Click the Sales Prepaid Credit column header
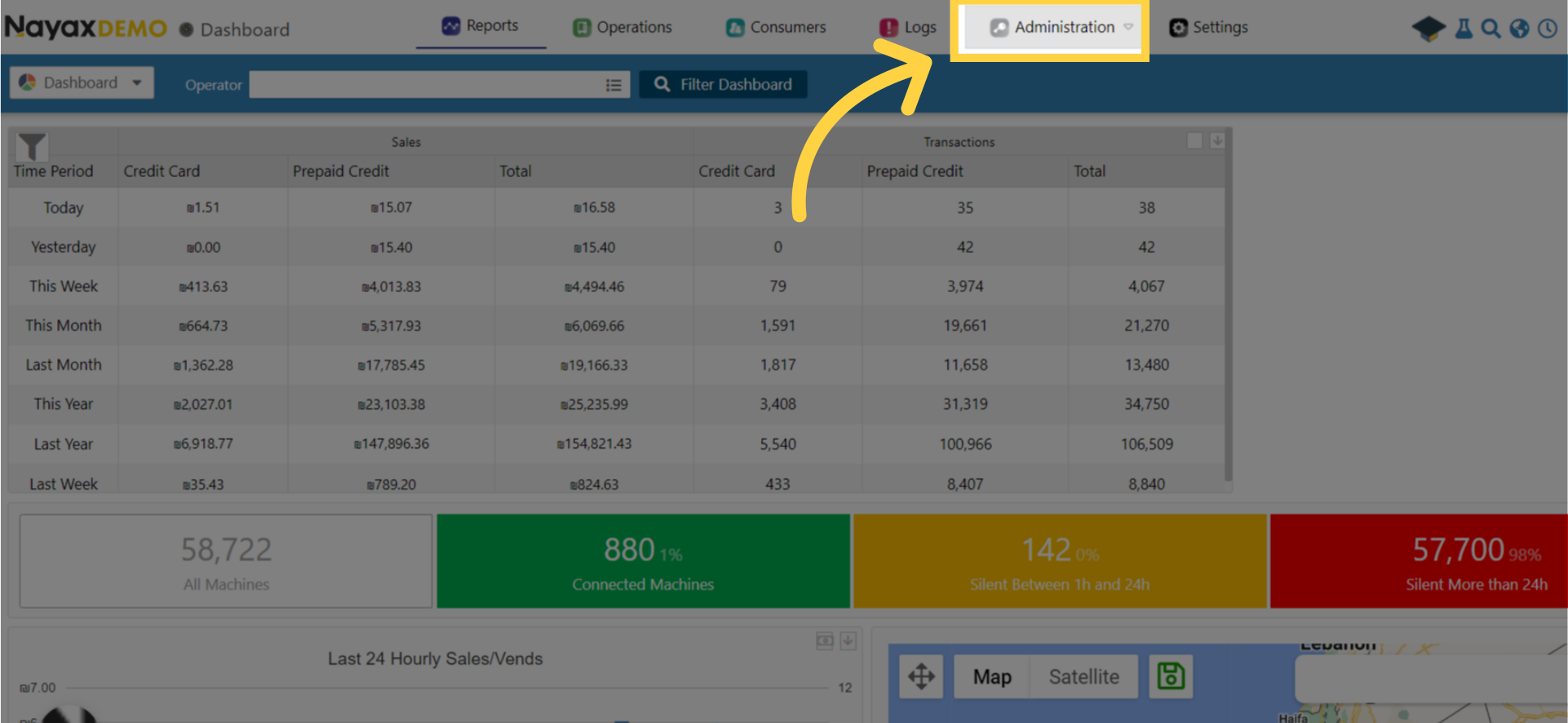 341,171
